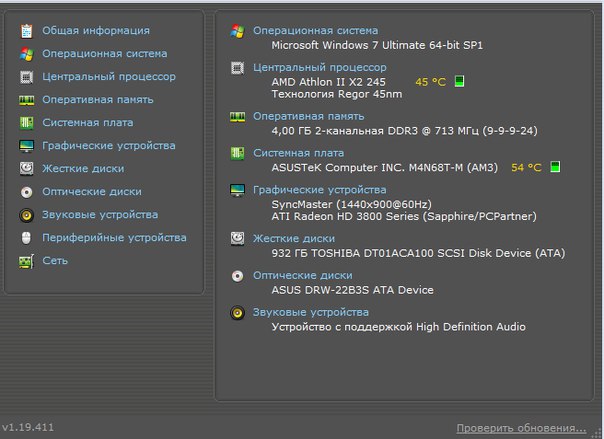Click the 45 °C CPU temperature value
604x439 pixels.
[431, 82]
